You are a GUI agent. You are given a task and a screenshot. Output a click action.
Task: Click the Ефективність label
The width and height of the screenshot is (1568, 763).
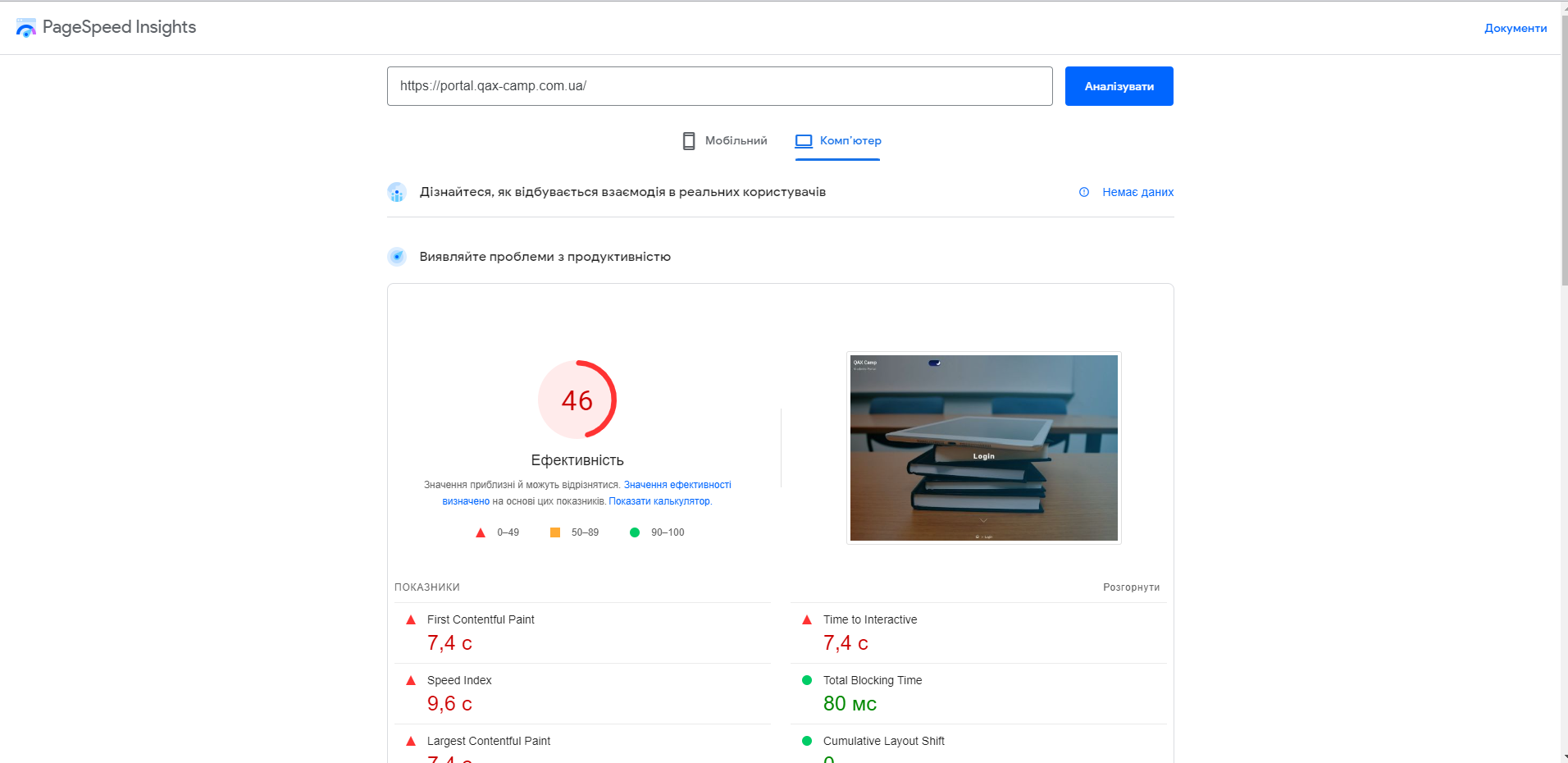[577, 460]
